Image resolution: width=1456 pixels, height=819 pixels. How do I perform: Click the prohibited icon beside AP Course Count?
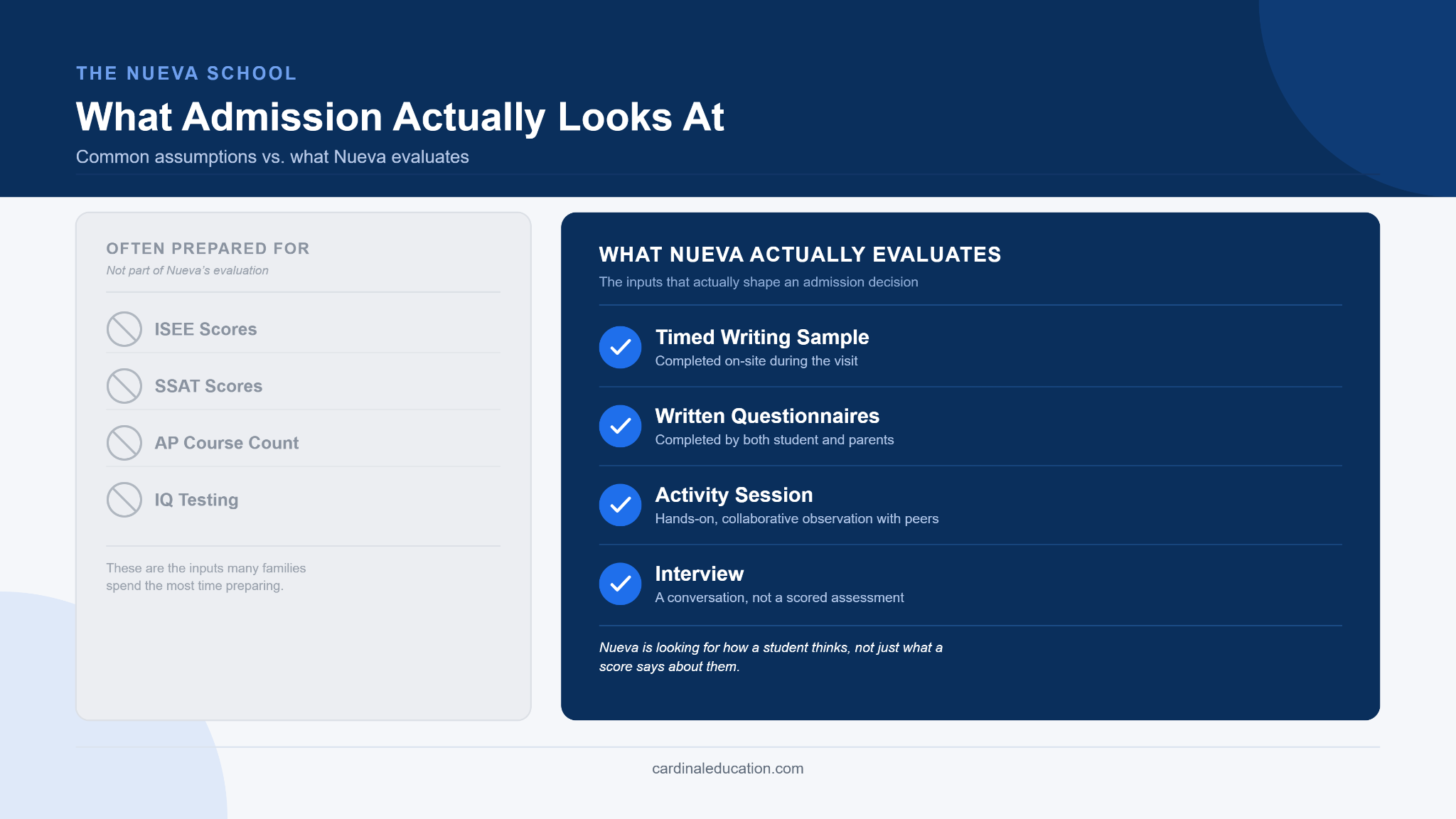[124, 443]
